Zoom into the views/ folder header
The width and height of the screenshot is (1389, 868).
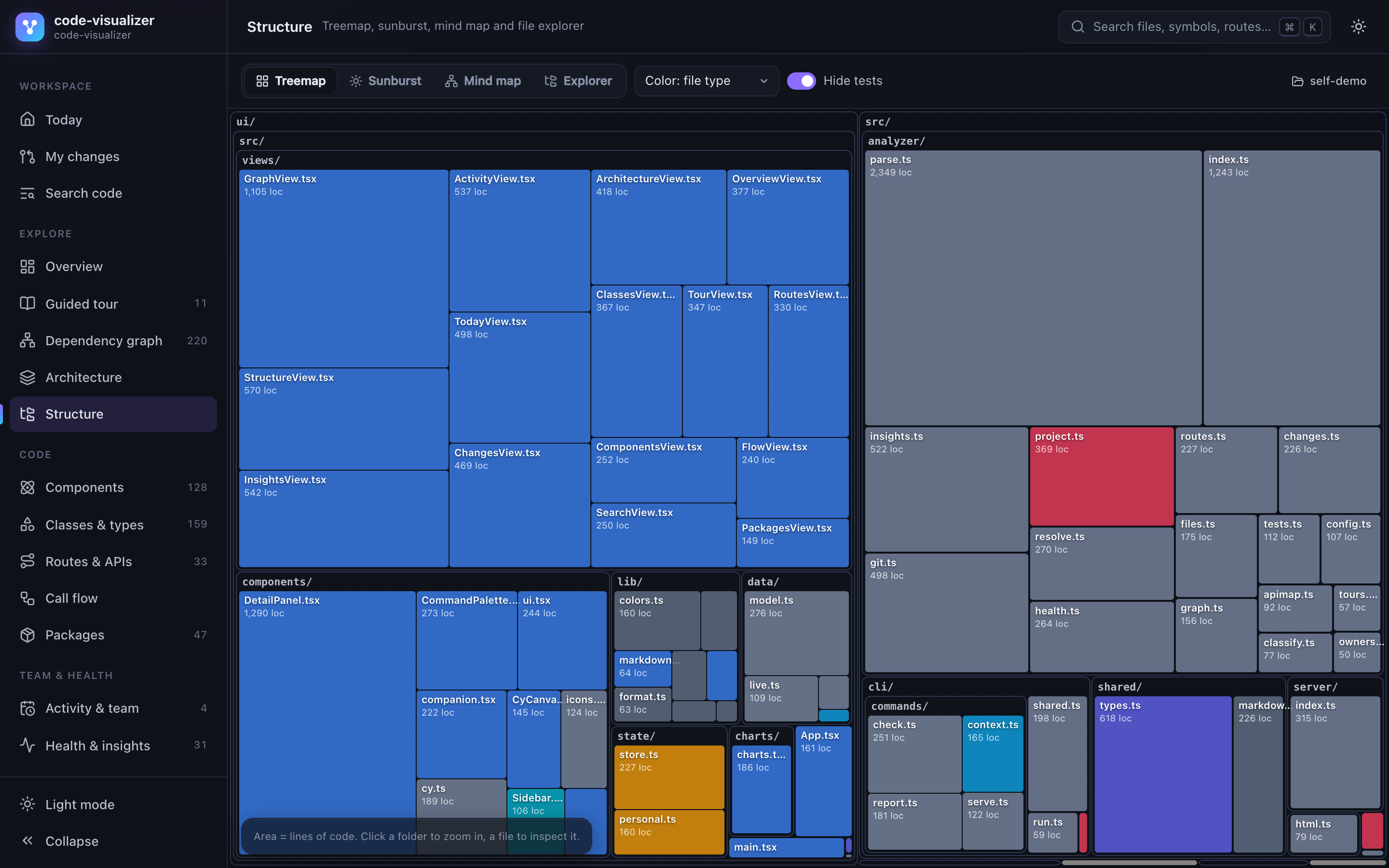[x=543, y=160]
